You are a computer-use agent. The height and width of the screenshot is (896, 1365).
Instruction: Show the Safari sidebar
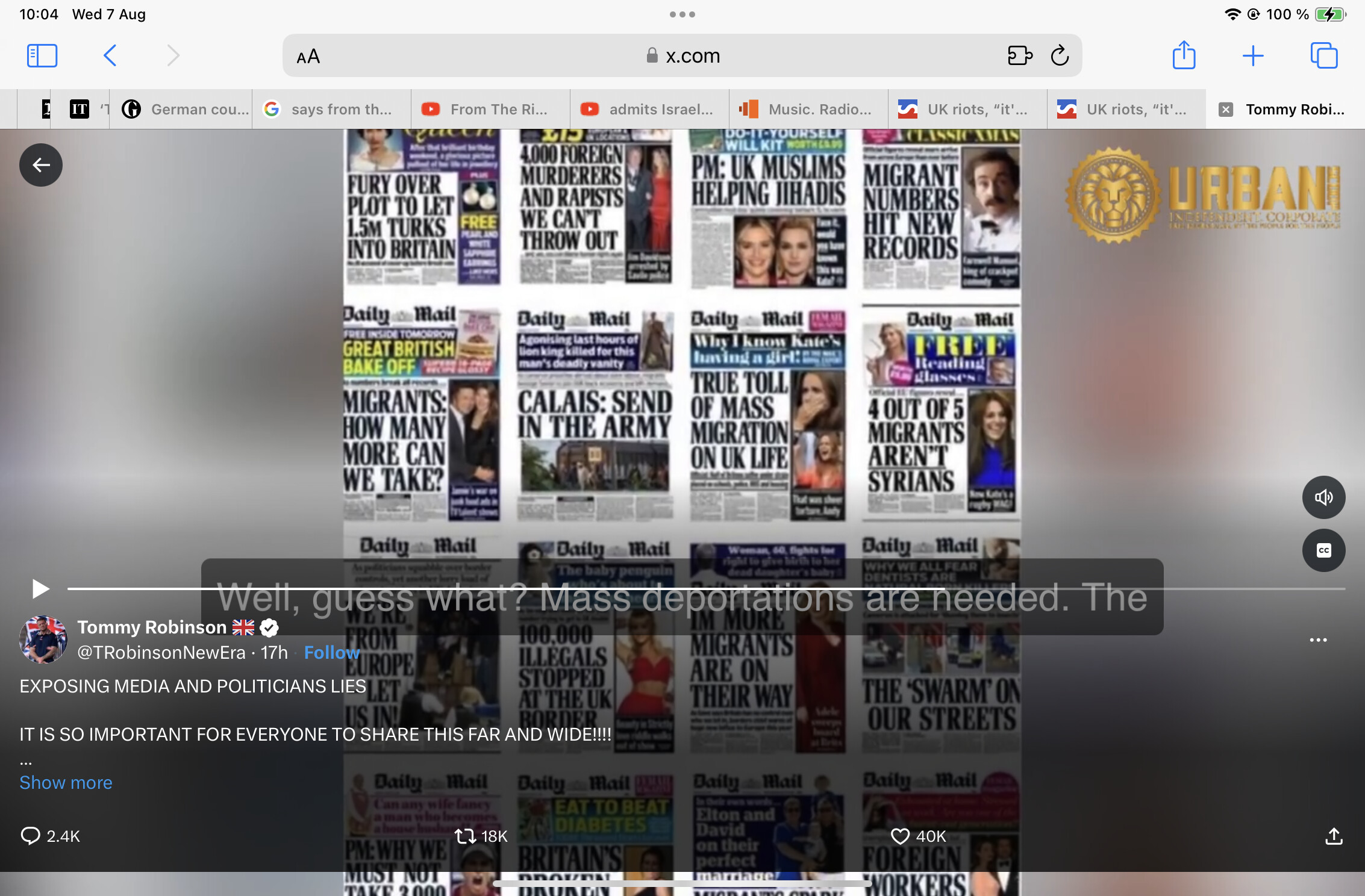pos(42,56)
